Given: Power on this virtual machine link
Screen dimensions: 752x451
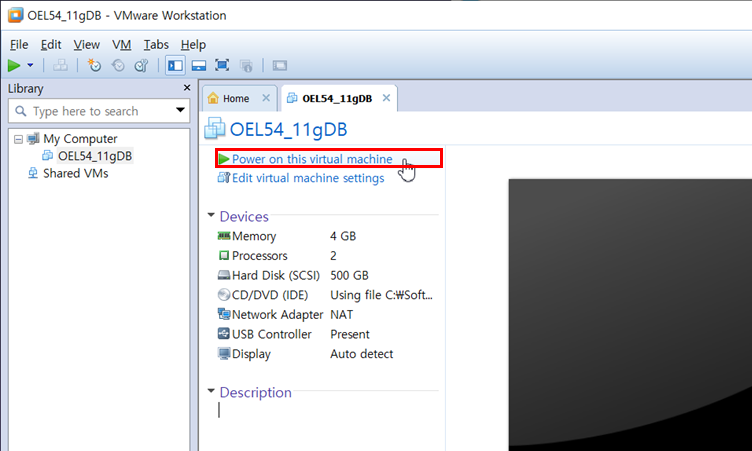Looking at the screenshot, I should 312,159.
